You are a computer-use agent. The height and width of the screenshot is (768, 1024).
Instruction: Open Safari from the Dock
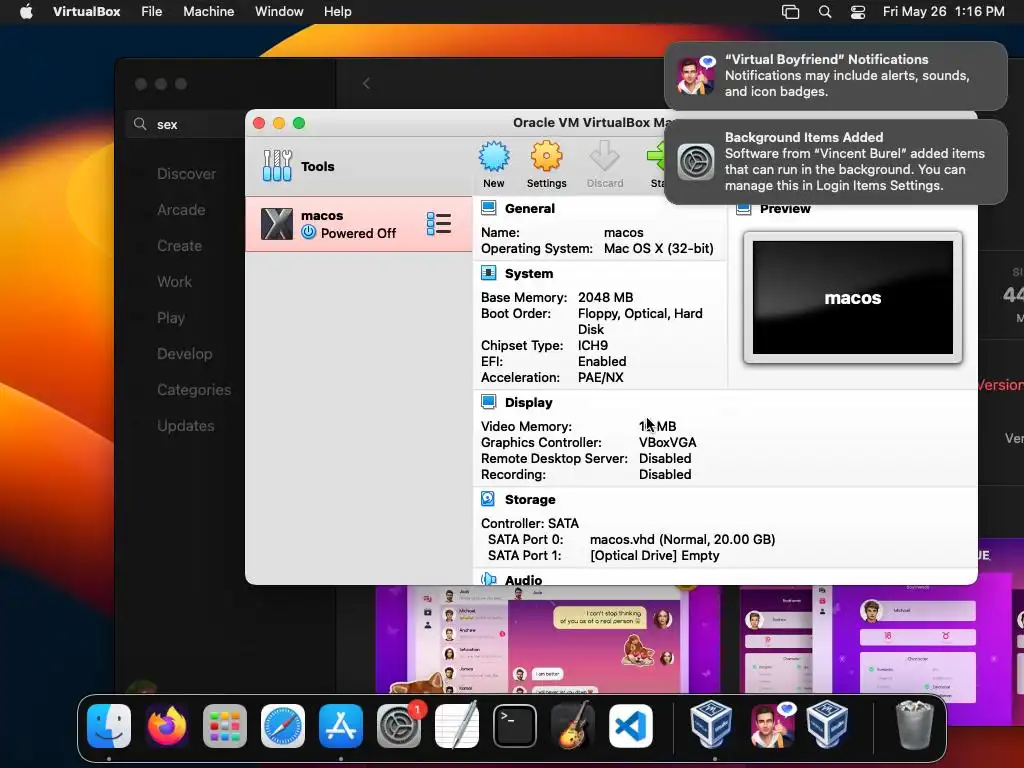click(x=283, y=726)
